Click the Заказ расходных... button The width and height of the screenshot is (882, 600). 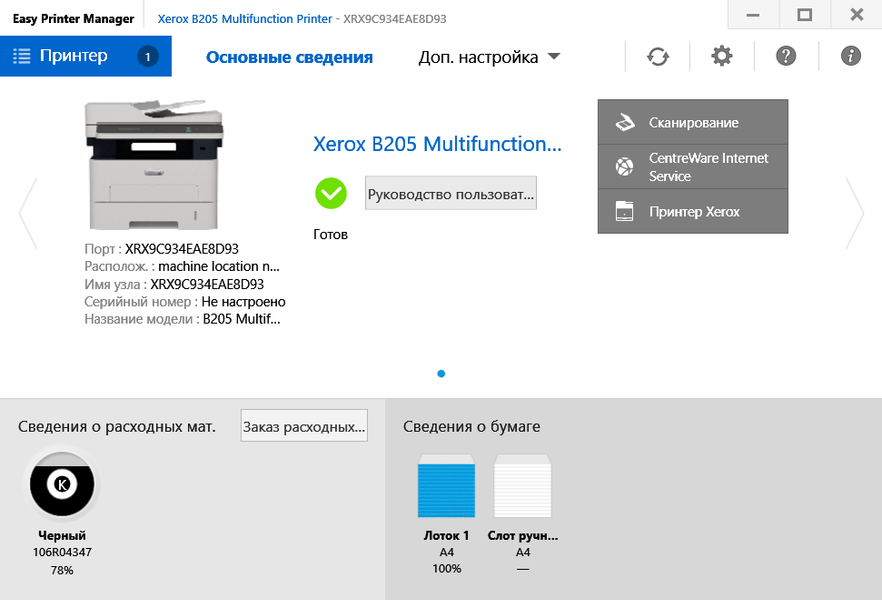tap(304, 426)
